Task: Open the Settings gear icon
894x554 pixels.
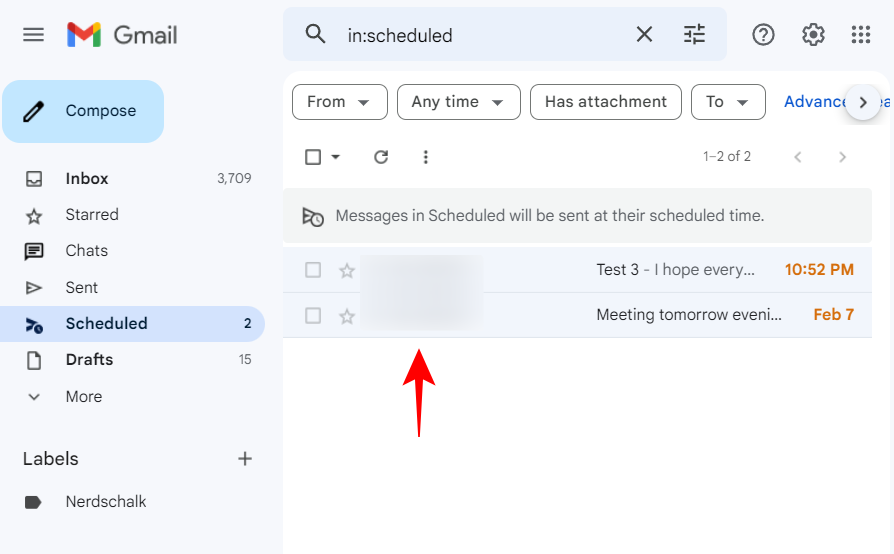Action: [x=813, y=35]
